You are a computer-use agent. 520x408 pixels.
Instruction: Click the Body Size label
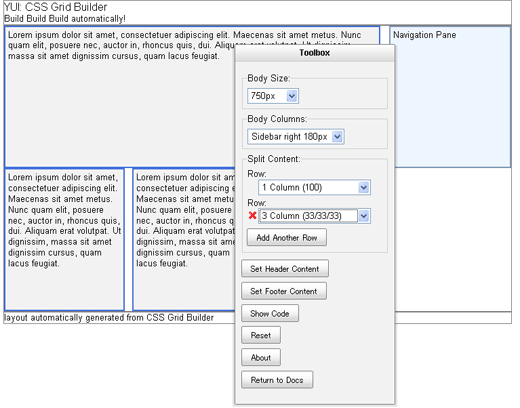[269, 78]
